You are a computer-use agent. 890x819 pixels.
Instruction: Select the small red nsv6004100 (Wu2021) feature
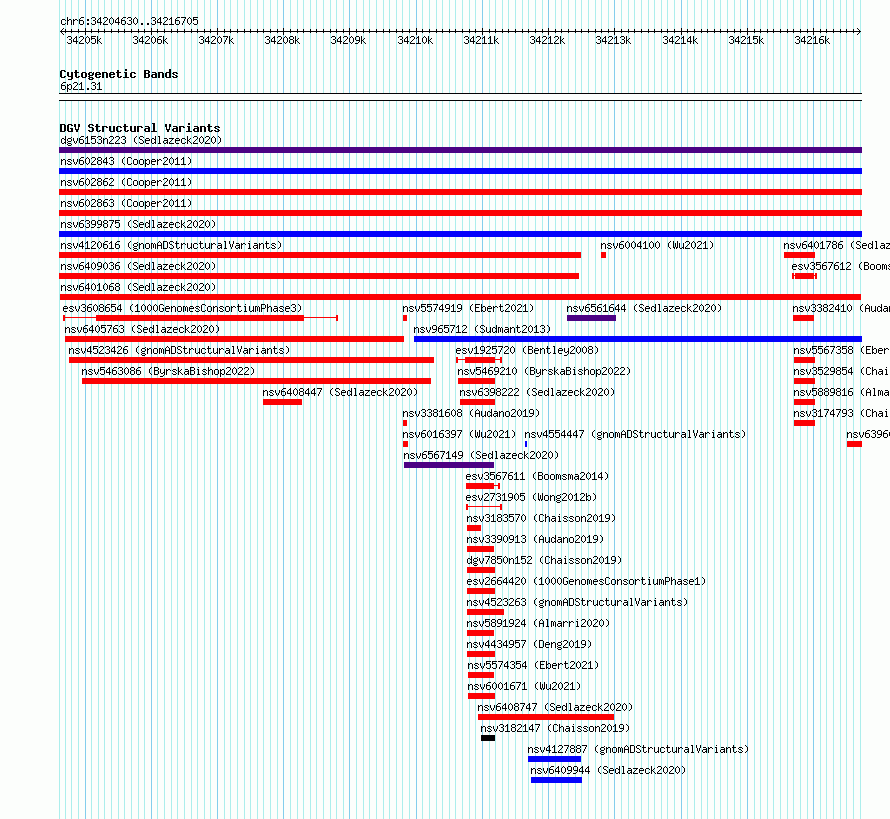(603, 255)
